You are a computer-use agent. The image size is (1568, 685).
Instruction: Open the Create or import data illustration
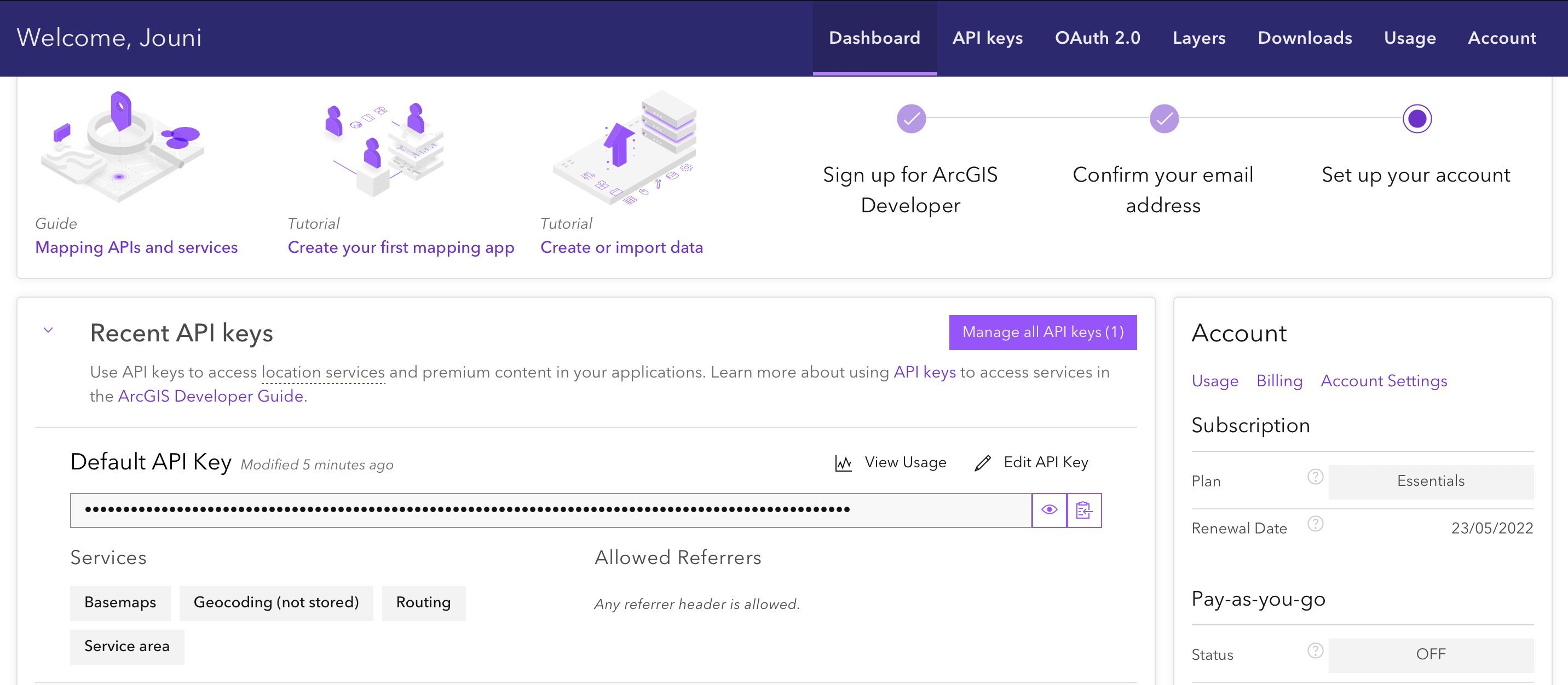coord(625,148)
